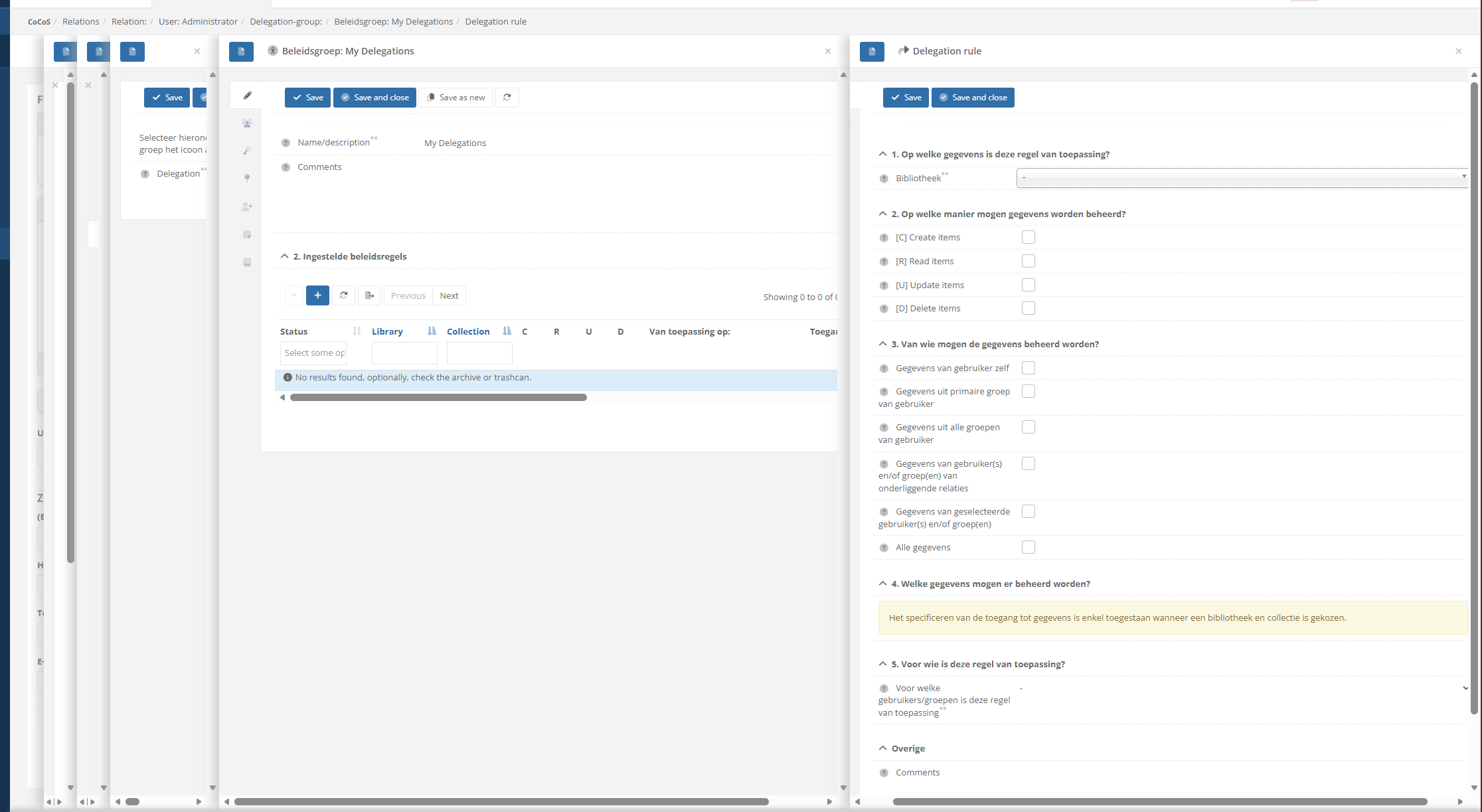Open the sticky note icon tab in sidebar
This screenshot has height=812, width=1482.
[247, 234]
